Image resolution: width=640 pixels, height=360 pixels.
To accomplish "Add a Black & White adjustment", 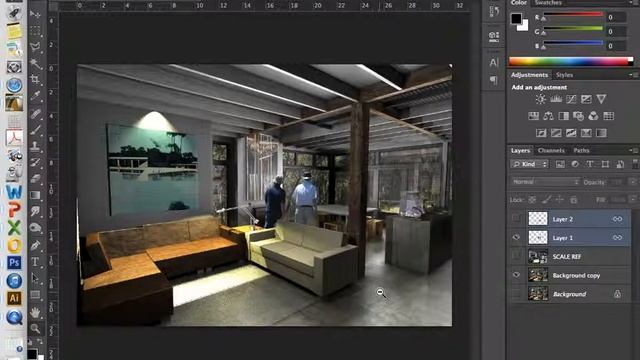I will pos(564,116).
